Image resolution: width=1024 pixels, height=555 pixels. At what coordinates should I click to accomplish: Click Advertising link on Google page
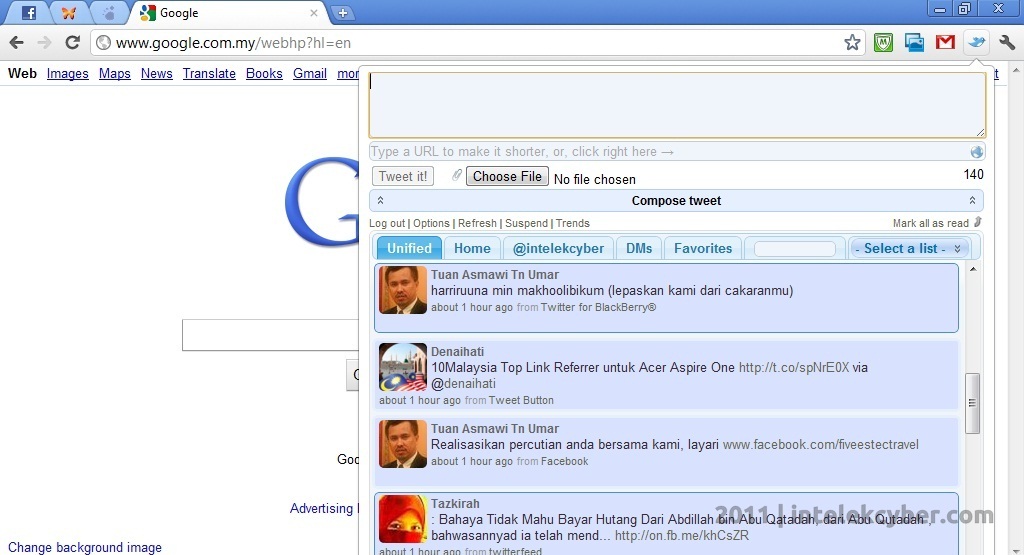point(321,508)
